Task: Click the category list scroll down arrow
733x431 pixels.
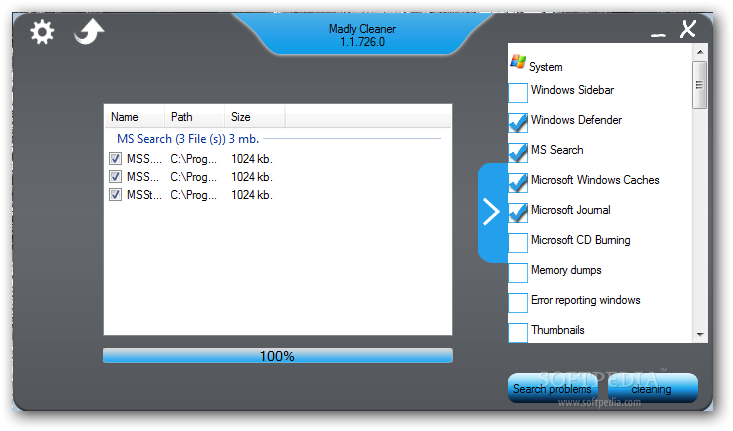Action: (700, 334)
